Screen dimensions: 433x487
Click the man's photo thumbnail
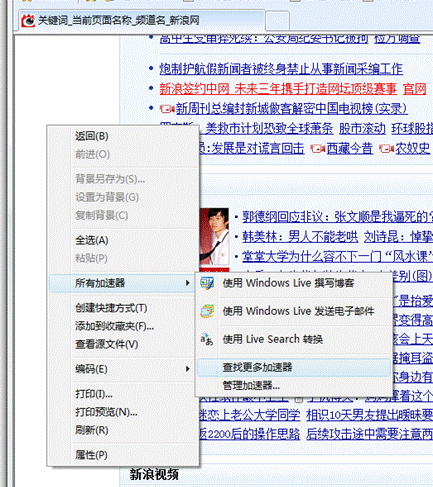(x=214, y=236)
